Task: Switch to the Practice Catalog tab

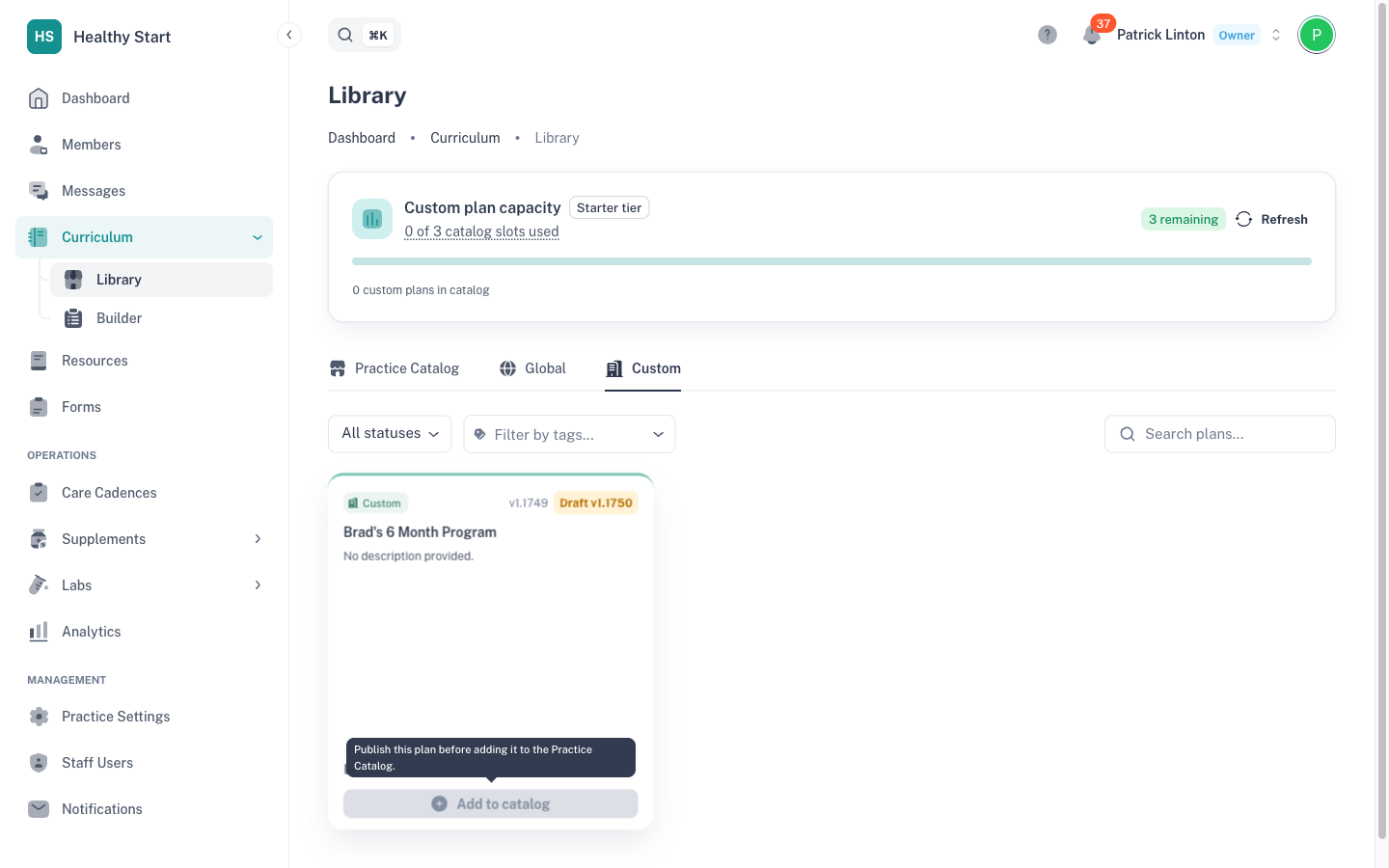Action: click(x=394, y=368)
